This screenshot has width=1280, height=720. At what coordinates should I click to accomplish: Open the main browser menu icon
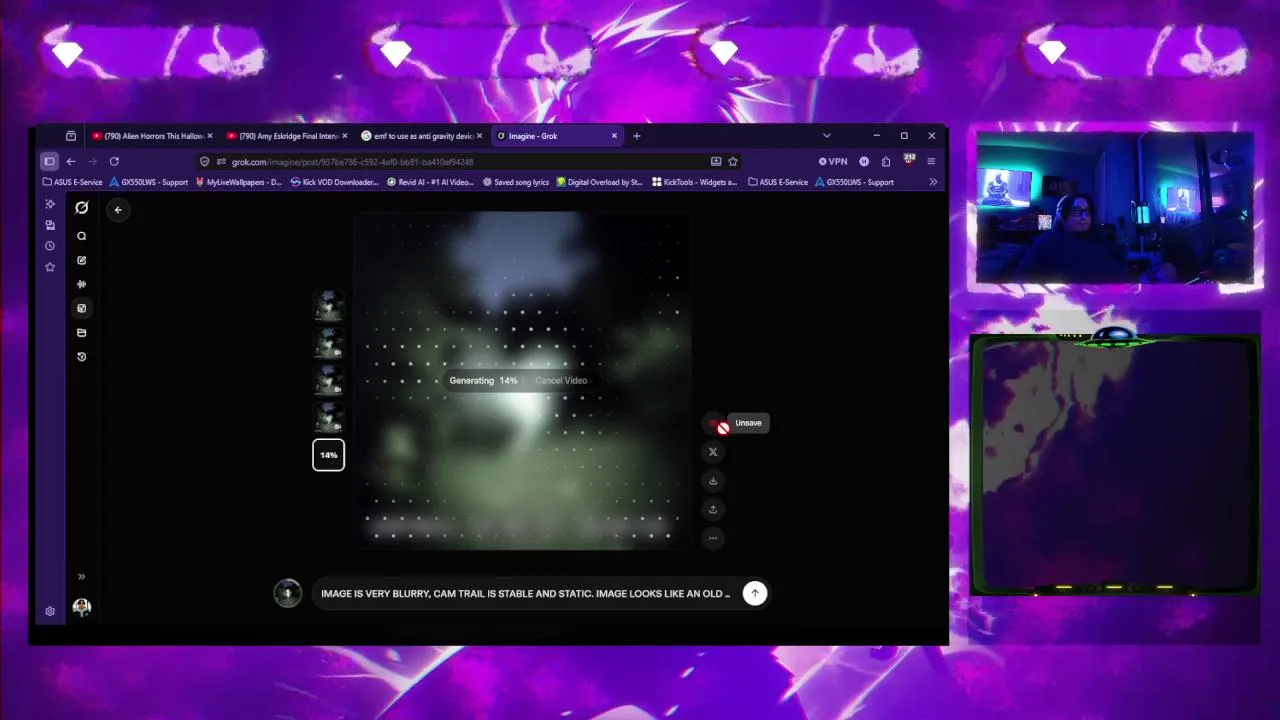pyautogui.click(x=931, y=161)
